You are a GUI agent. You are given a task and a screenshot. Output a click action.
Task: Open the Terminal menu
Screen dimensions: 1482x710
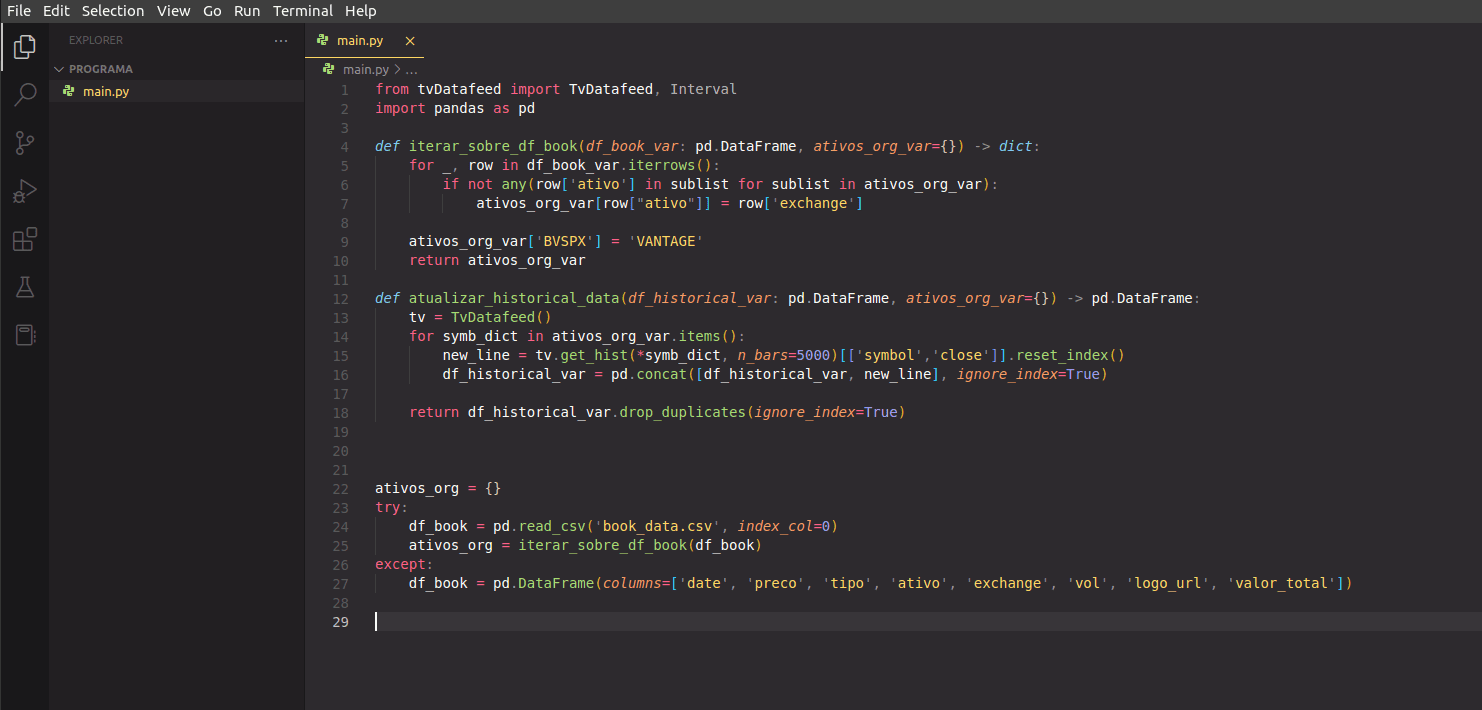click(x=303, y=11)
